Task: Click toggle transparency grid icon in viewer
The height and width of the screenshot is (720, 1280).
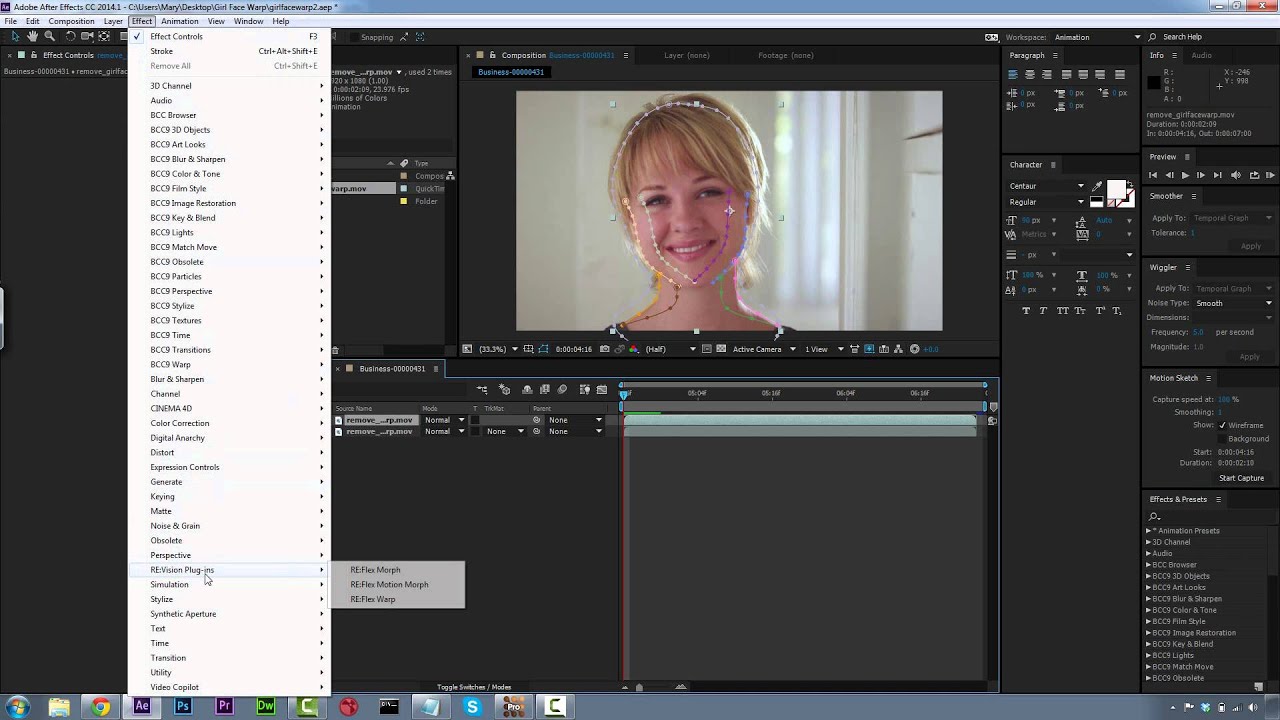Action: 721,349
